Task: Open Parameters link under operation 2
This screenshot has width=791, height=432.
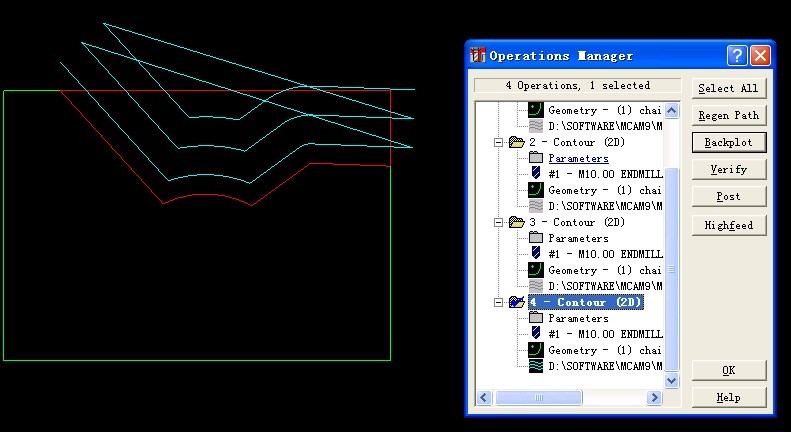Action: point(579,158)
